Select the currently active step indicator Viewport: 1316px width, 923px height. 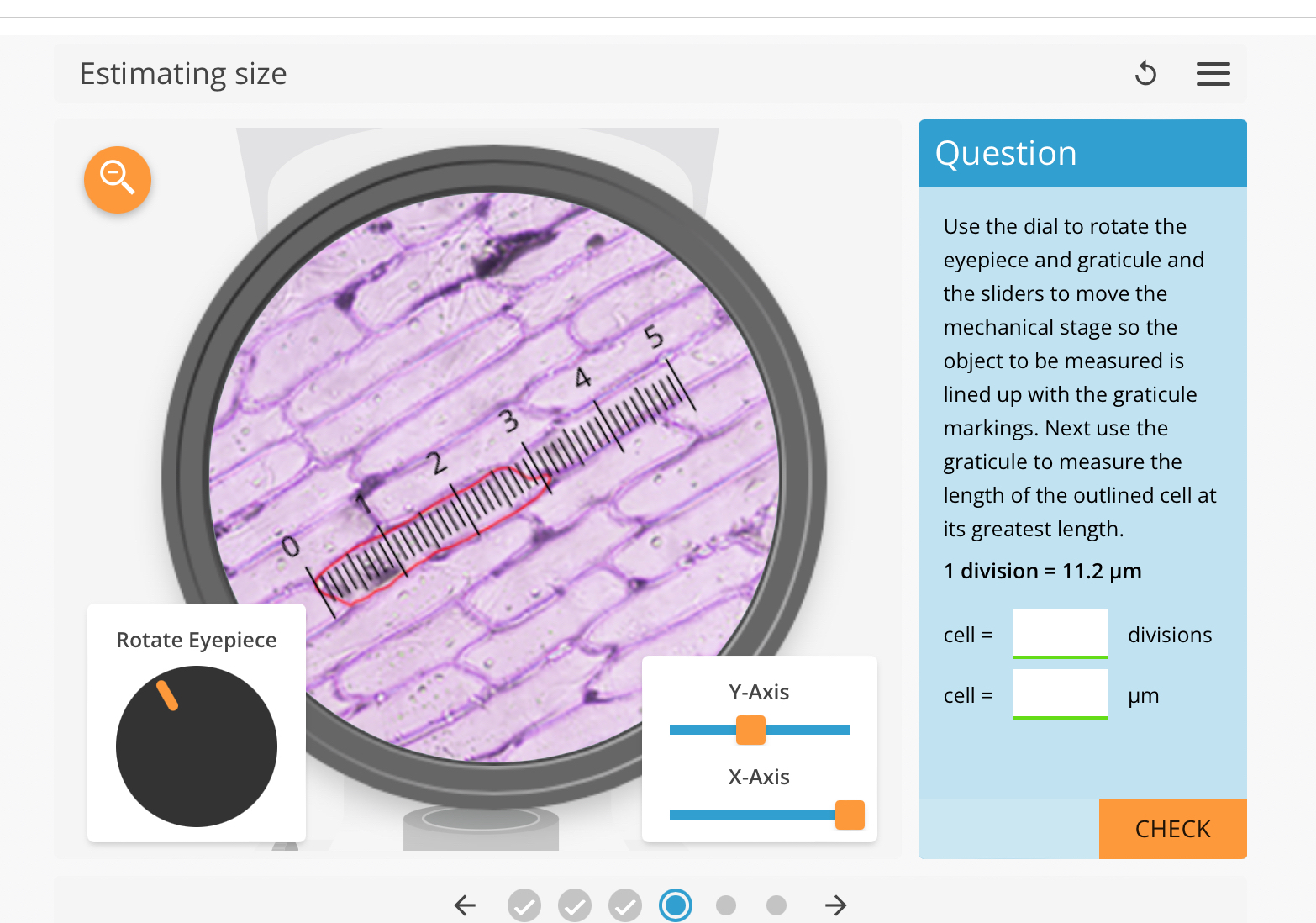[x=676, y=905]
